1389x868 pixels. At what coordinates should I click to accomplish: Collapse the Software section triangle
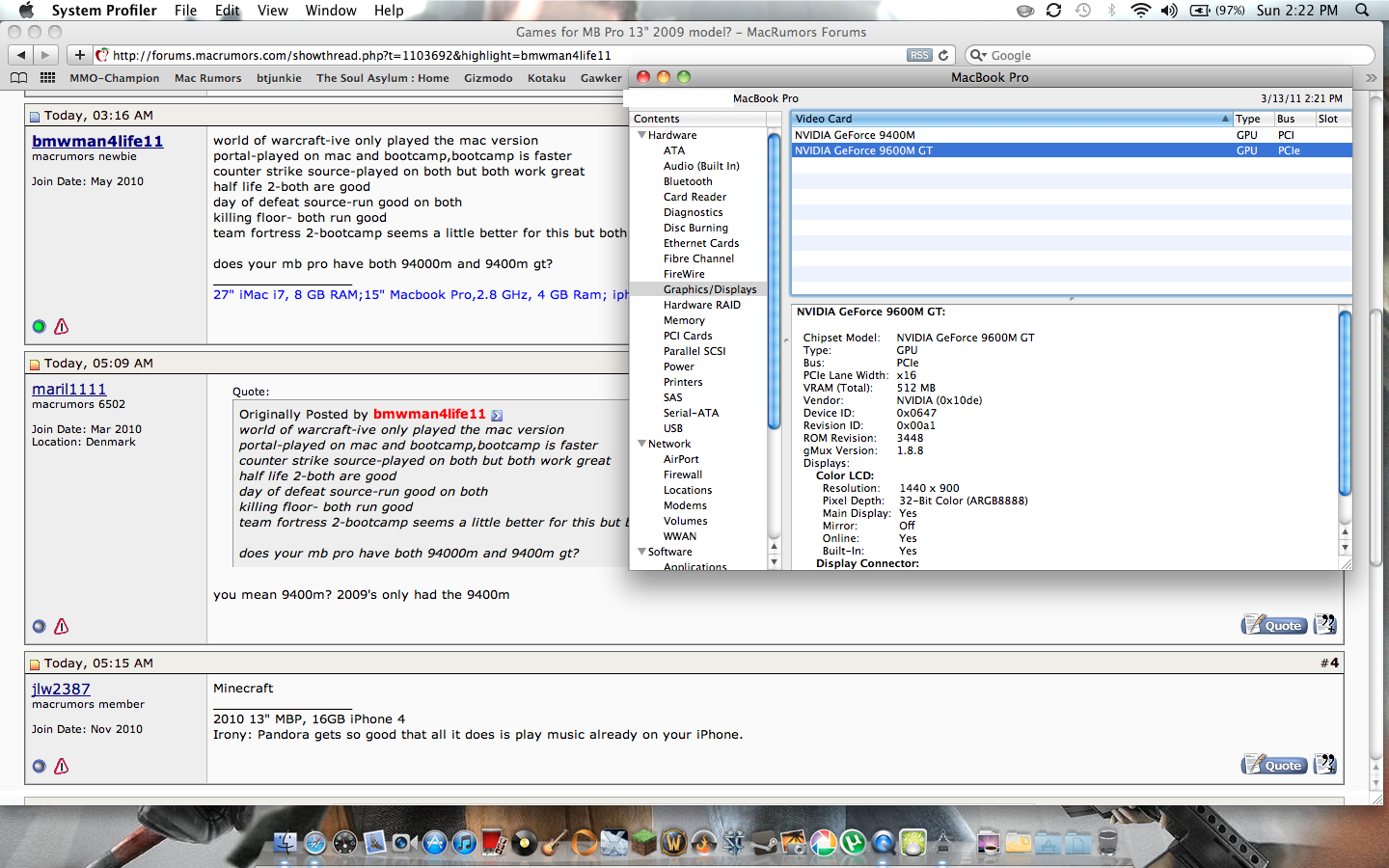(641, 552)
